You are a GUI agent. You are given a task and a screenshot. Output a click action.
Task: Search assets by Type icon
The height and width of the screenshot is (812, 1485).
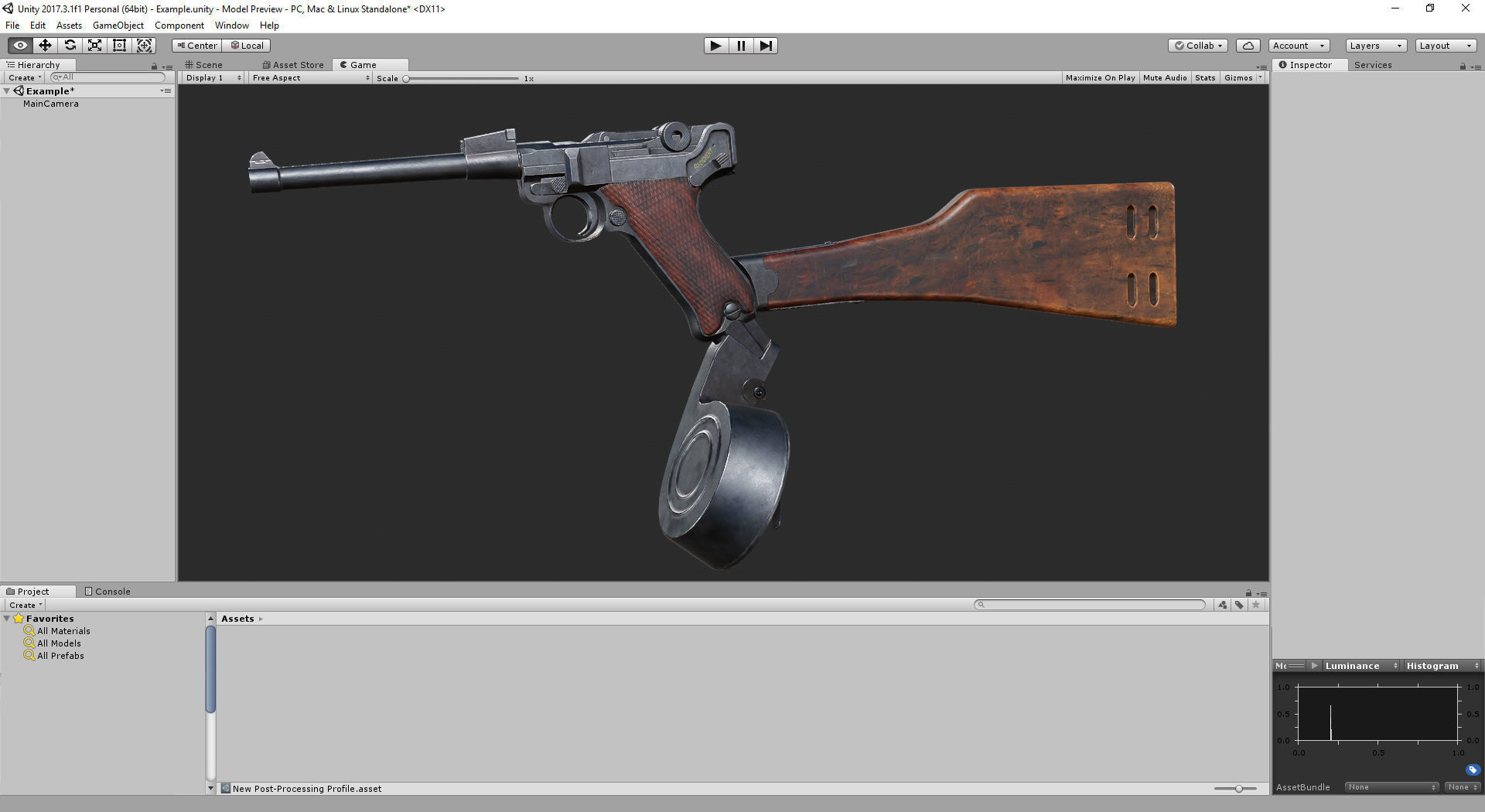1223,605
